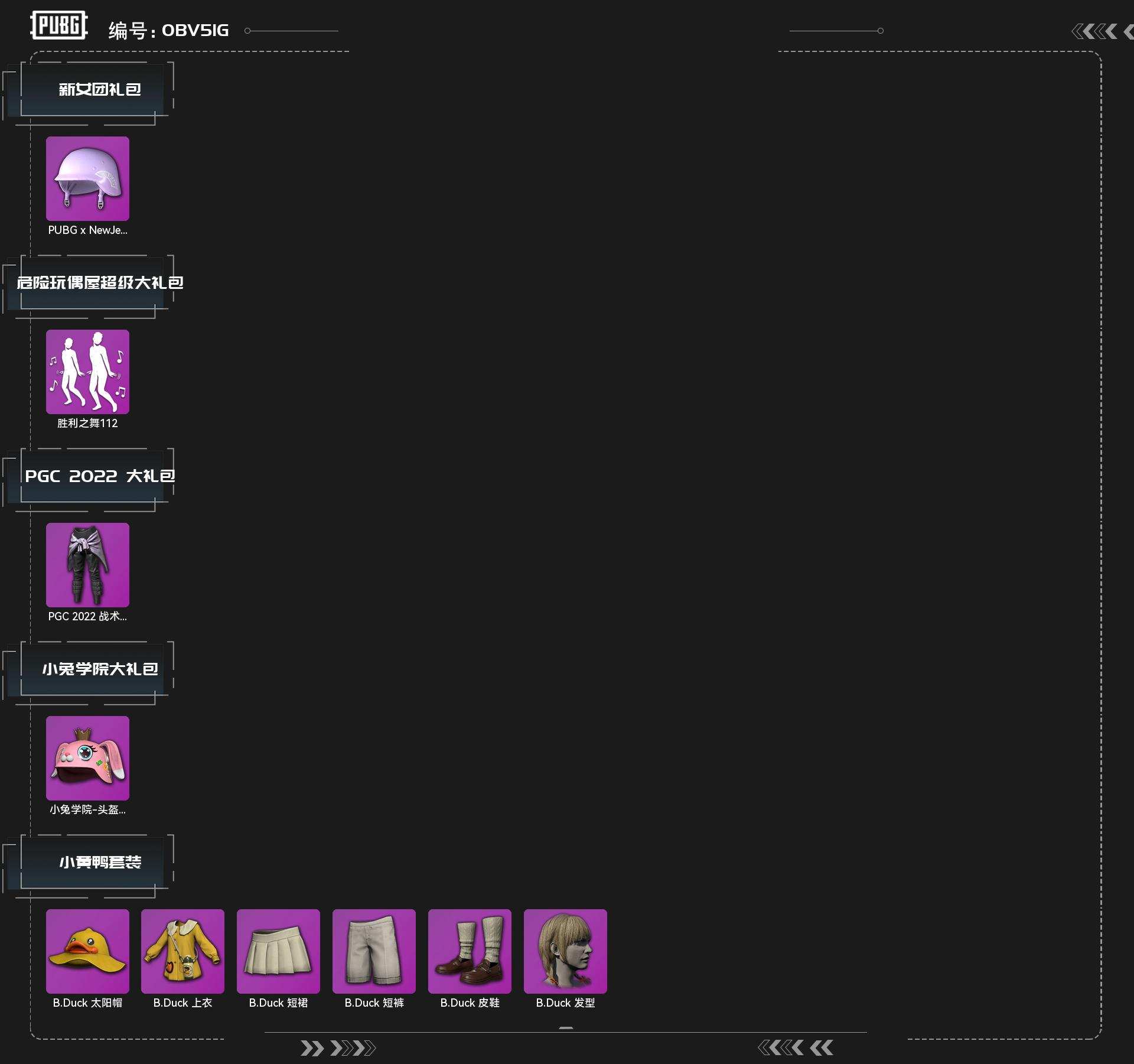1134x1064 pixels.
Task: Click the B.Duck 短裙 label text
Action: tap(278, 1003)
